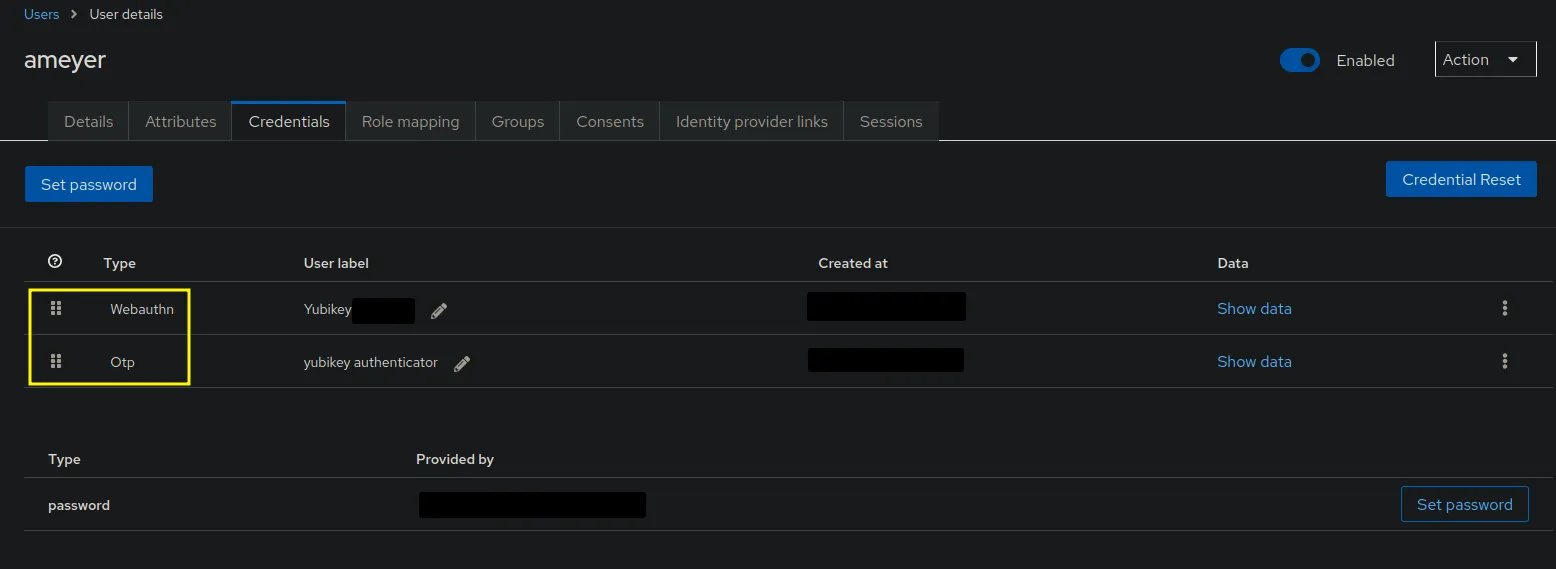Image resolution: width=1556 pixels, height=569 pixels.
Task: Select the Groups tab
Action: [517, 121]
